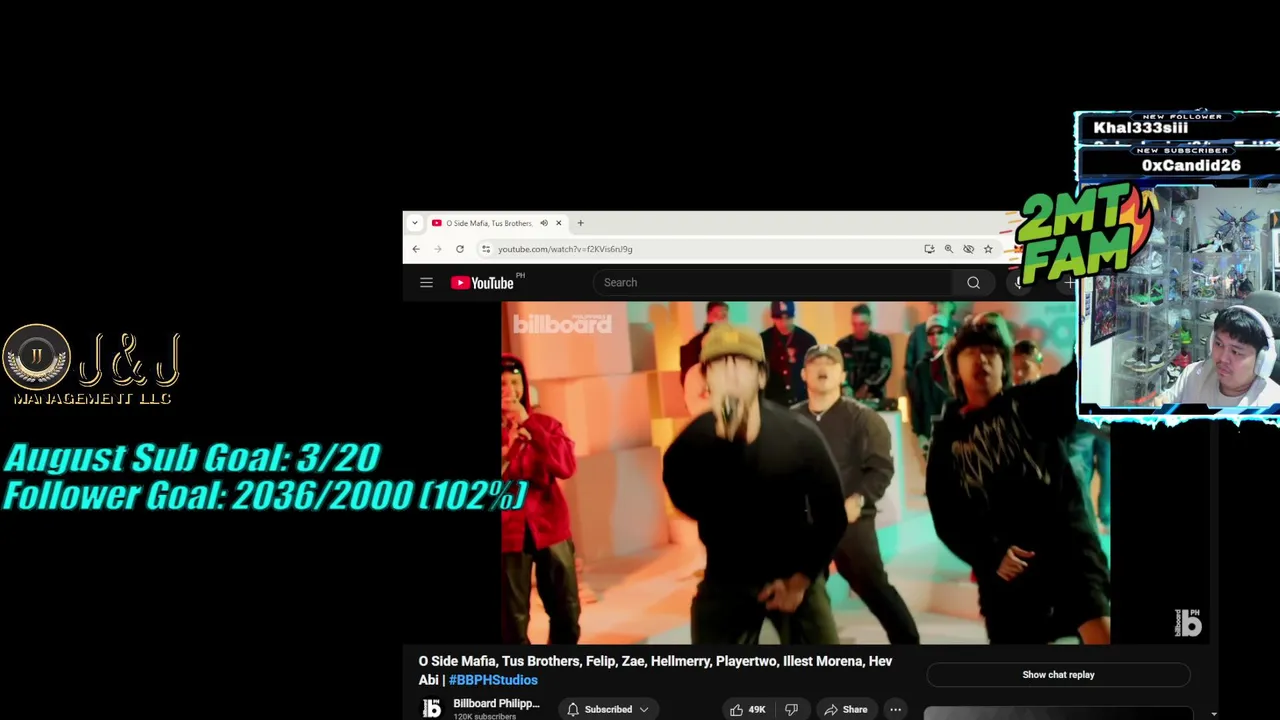Bookmark this page with the star icon
This screenshot has height=720, width=1280.
point(988,249)
